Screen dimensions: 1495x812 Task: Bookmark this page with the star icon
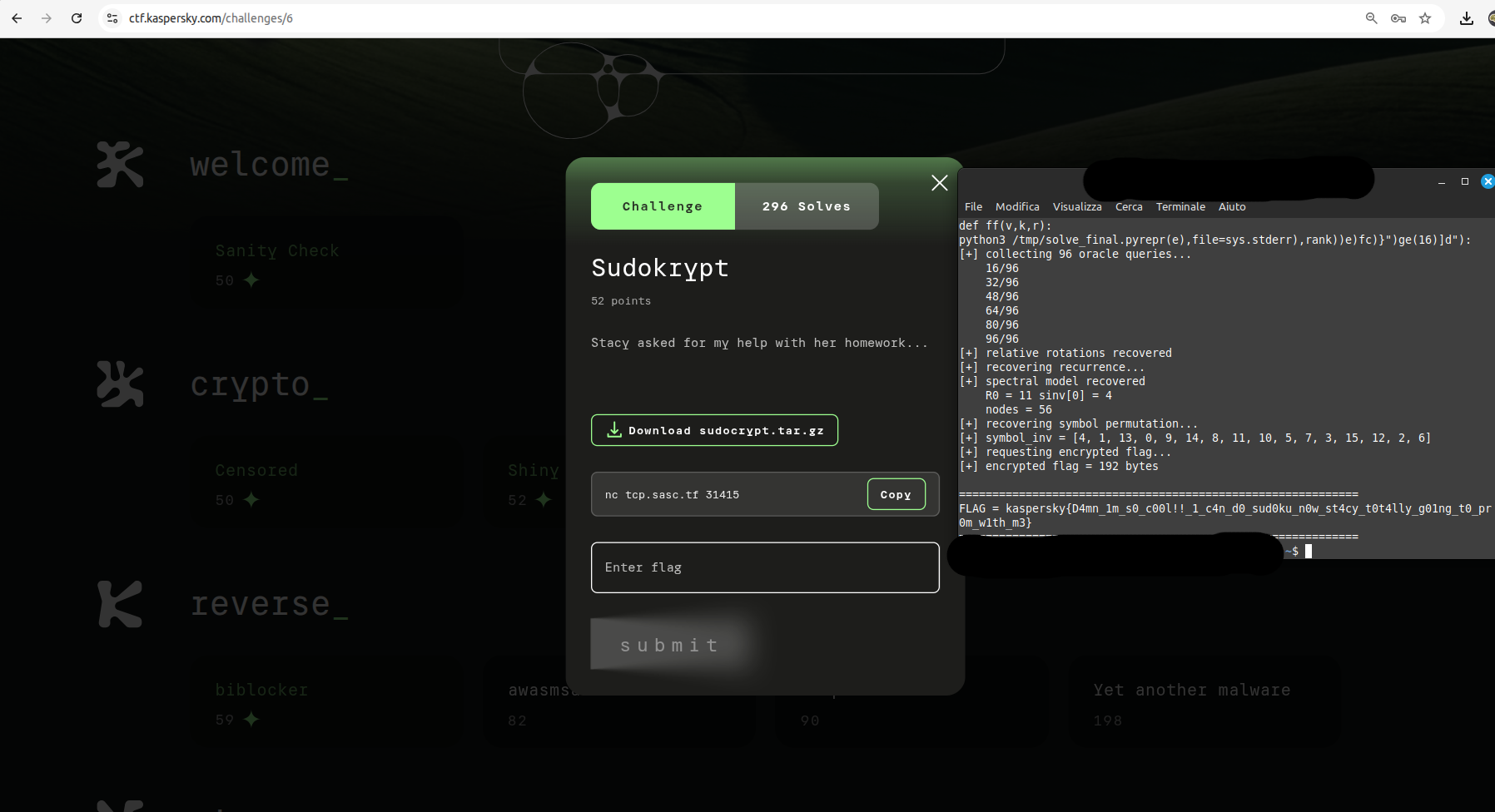[x=1425, y=18]
